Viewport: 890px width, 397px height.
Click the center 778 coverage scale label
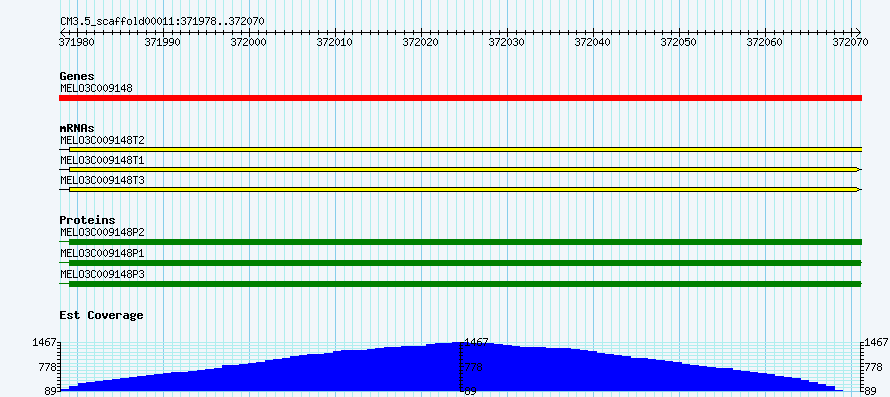click(x=474, y=367)
